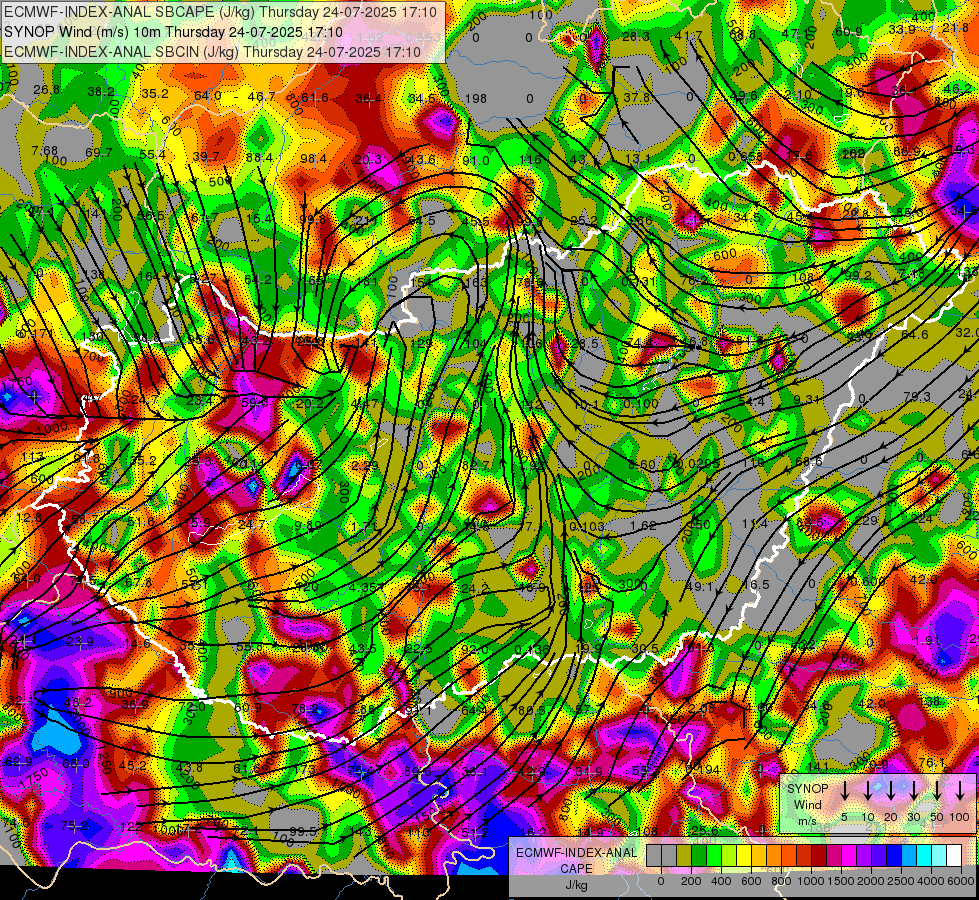979x900 pixels.
Task: Click the '75.2' value on the map
Action: [x=74, y=826]
